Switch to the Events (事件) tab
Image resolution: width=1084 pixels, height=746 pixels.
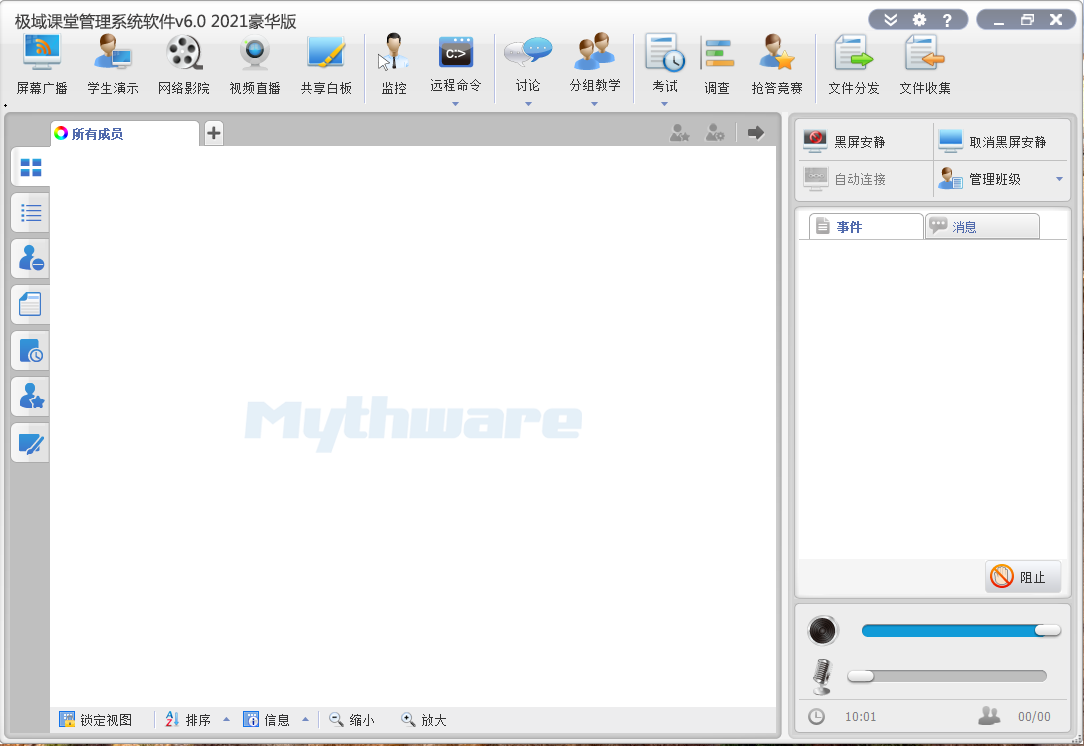[x=866, y=226]
